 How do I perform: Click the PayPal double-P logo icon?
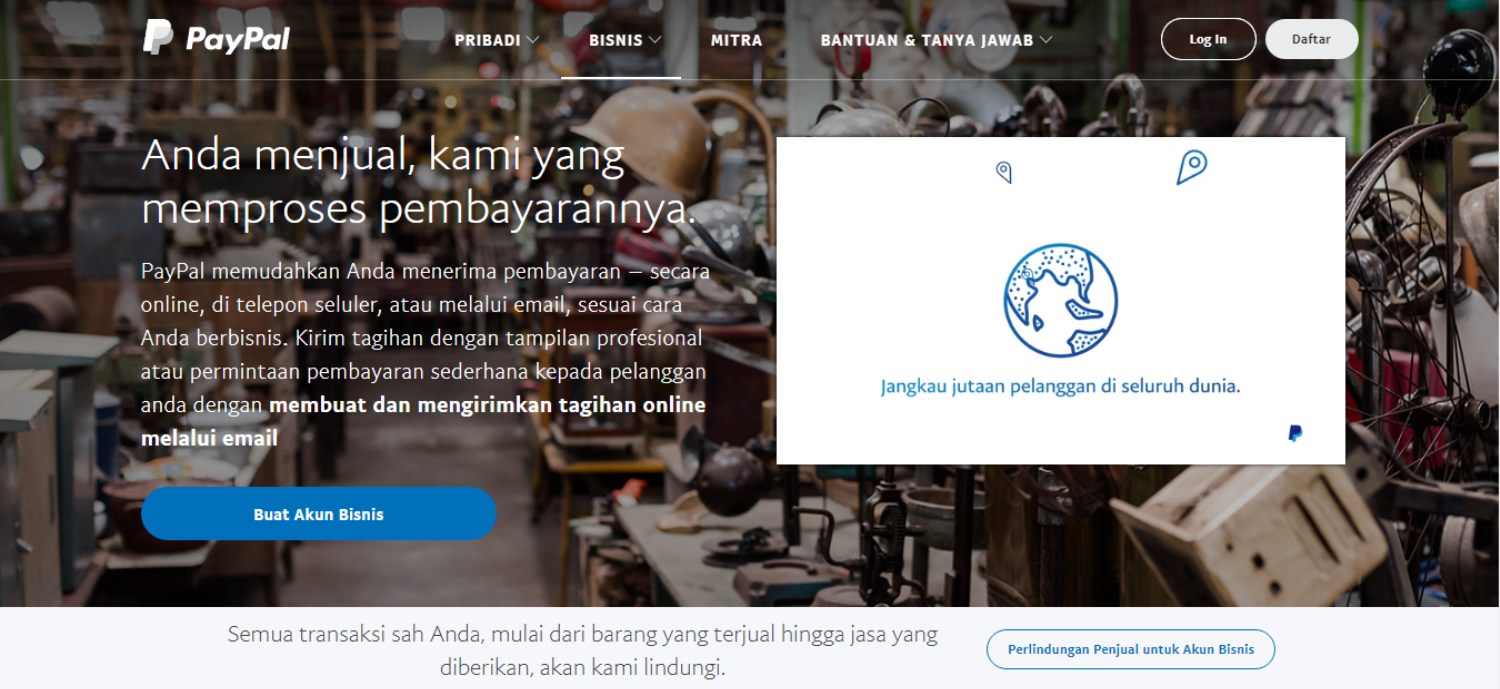(158, 37)
